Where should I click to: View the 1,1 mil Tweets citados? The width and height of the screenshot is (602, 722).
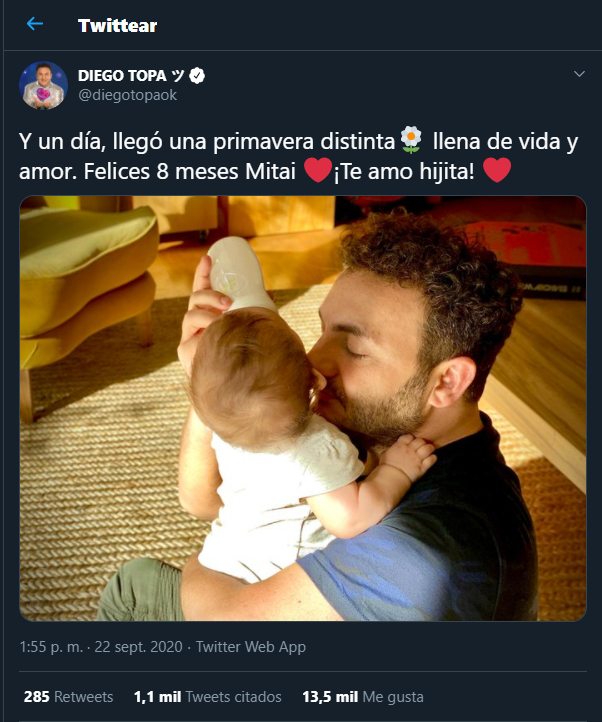tap(207, 697)
